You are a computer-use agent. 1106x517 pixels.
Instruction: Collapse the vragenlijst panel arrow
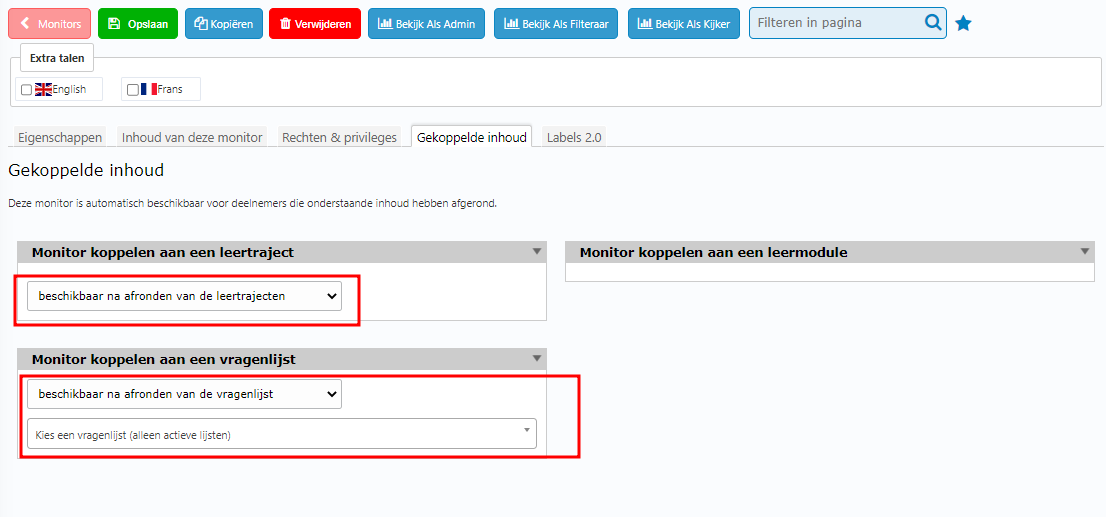pyautogui.click(x=536, y=358)
